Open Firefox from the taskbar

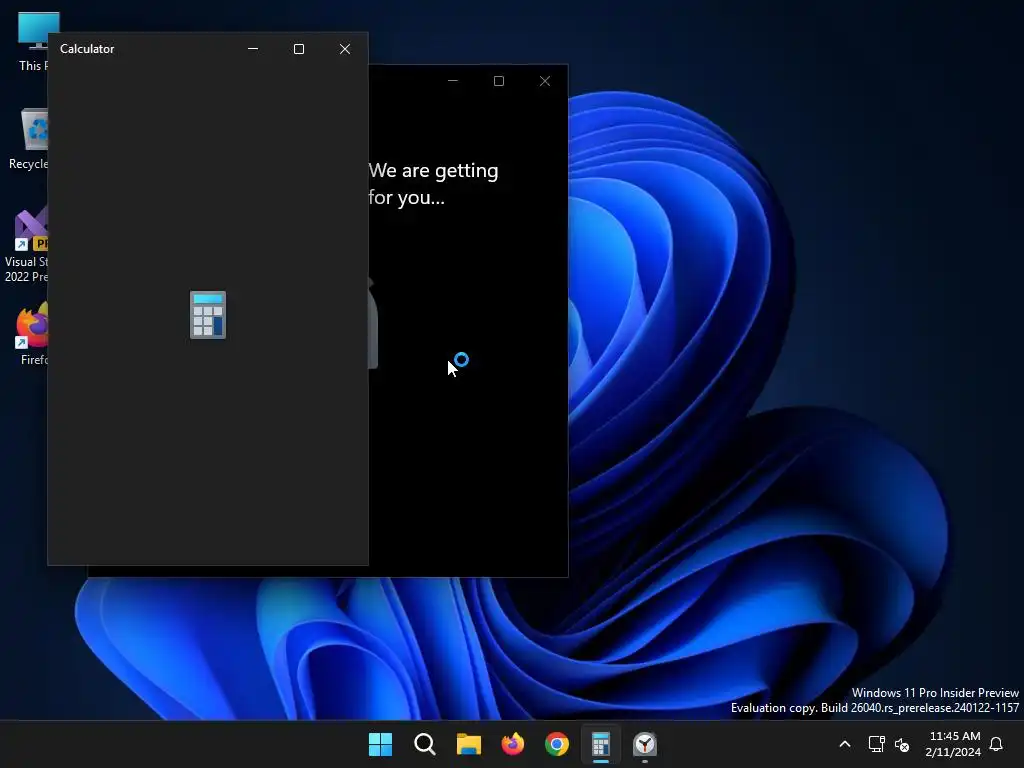tap(513, 744)
